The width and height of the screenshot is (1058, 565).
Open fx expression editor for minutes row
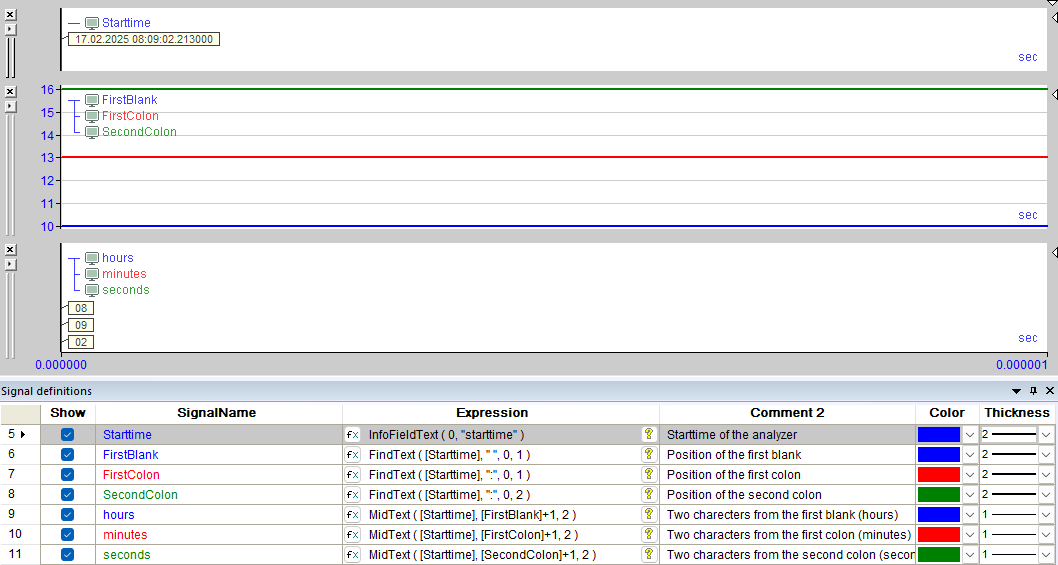pyautogui.click(x=352, y=535)
